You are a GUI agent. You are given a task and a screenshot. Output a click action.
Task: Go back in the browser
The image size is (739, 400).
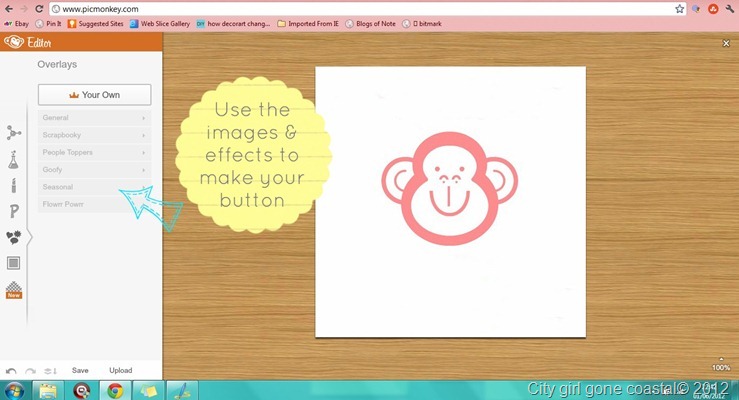pyautogui.click(x=9, y=8)
